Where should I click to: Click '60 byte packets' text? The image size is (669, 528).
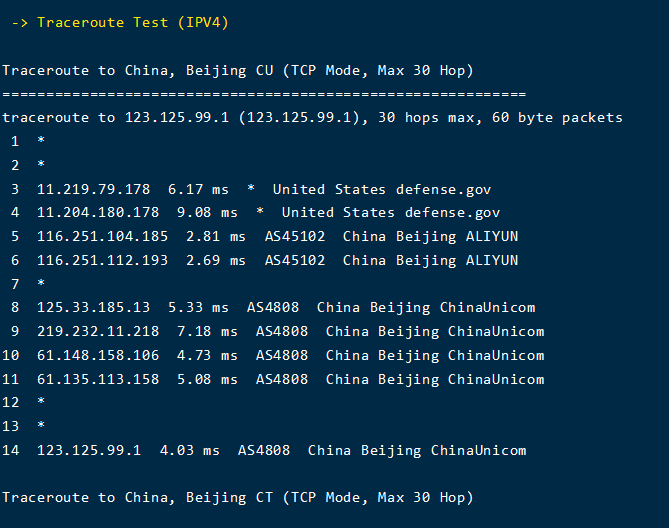tap(557, 118)
